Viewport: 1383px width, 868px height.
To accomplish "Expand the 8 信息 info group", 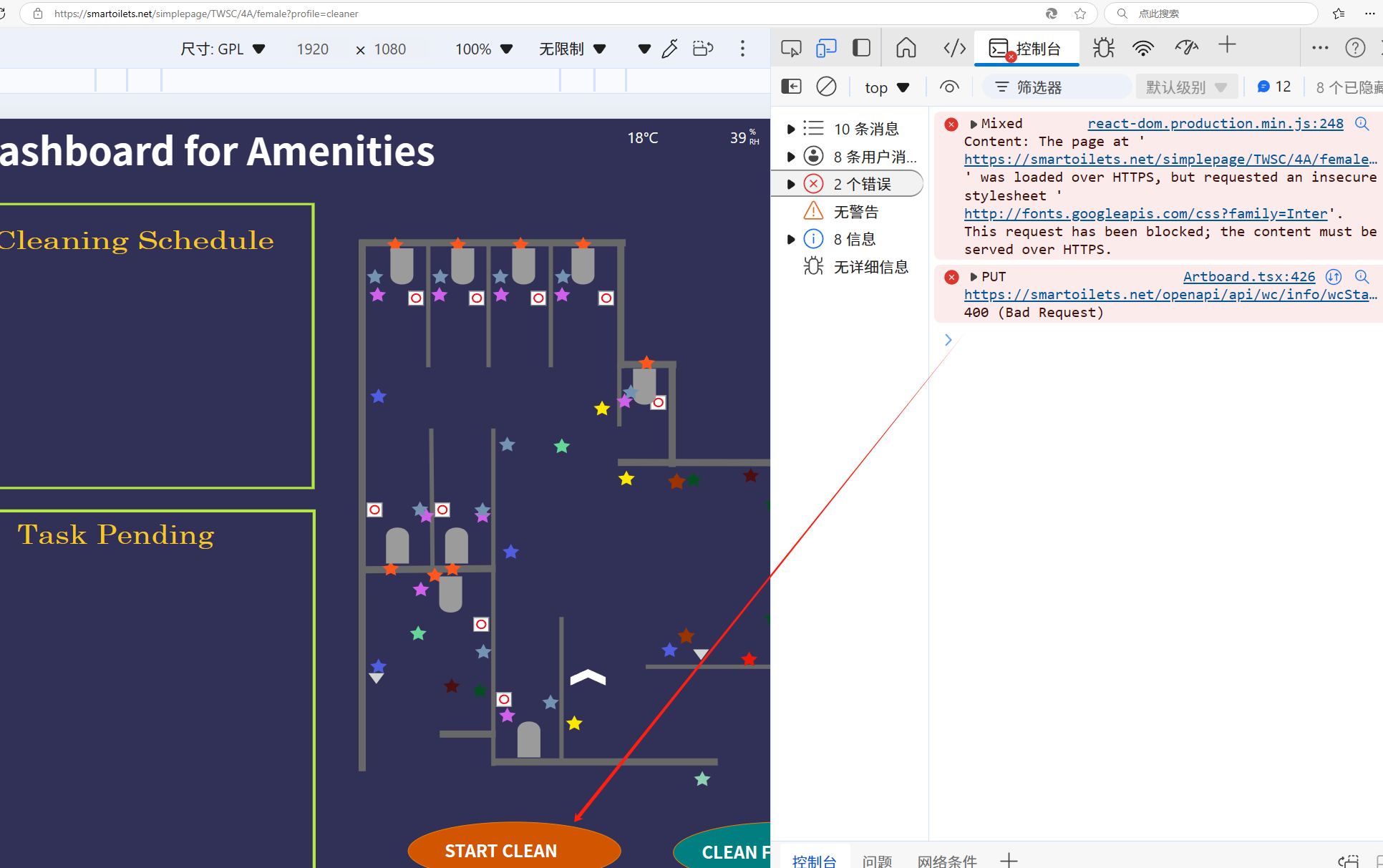I will (790, 239).
